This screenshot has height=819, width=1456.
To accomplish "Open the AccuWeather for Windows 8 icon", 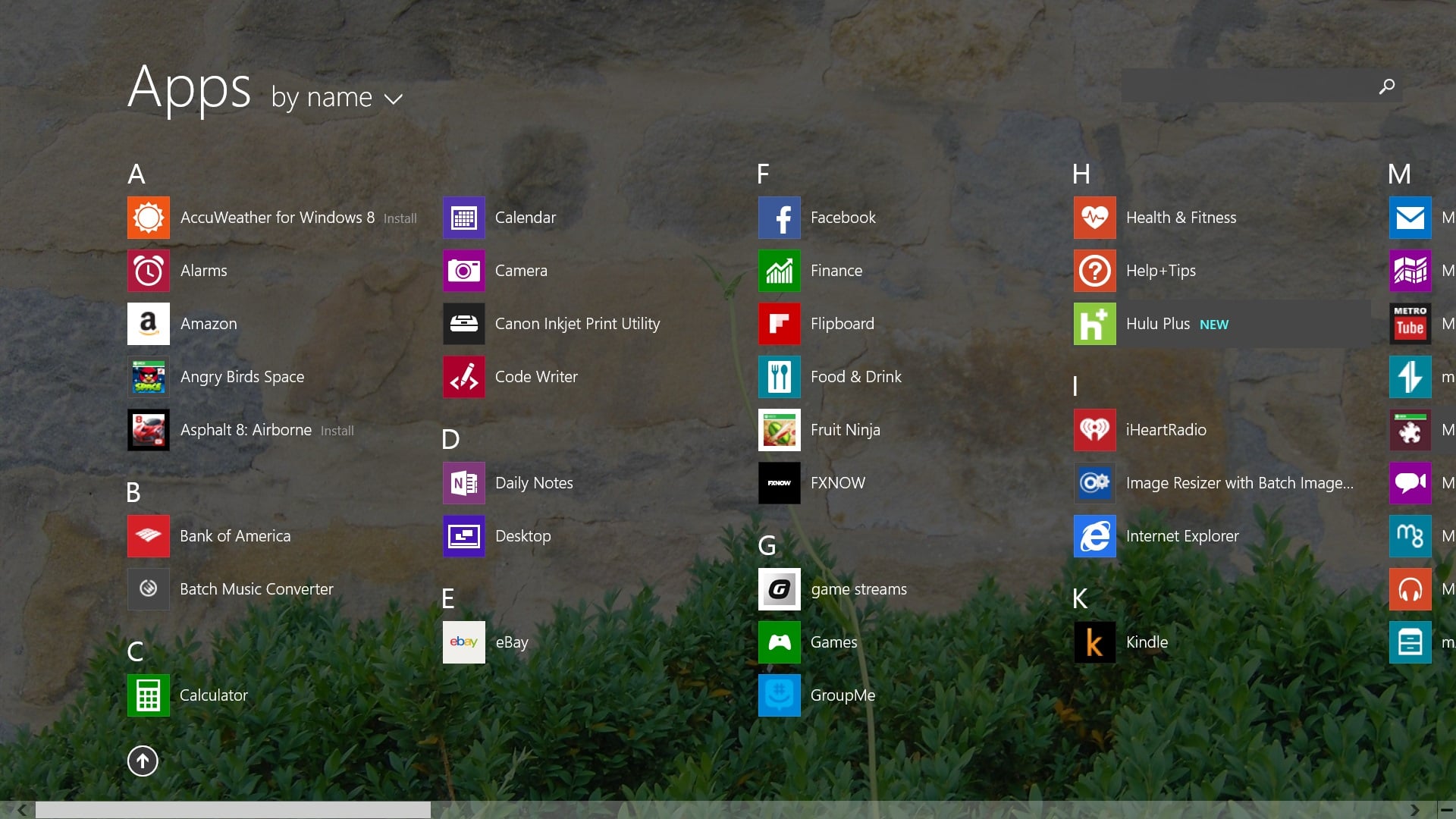I will point(149,218).
